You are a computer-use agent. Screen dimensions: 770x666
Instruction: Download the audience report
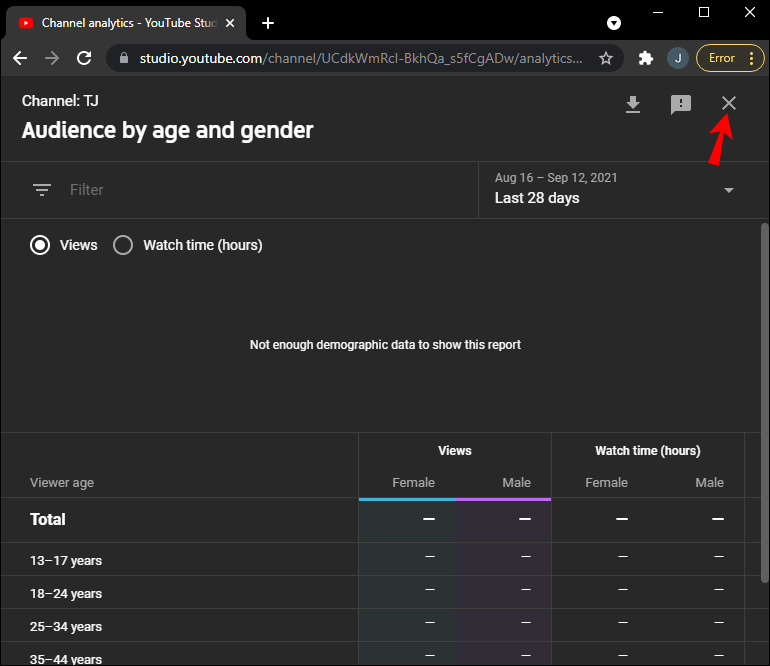(632, 105)
